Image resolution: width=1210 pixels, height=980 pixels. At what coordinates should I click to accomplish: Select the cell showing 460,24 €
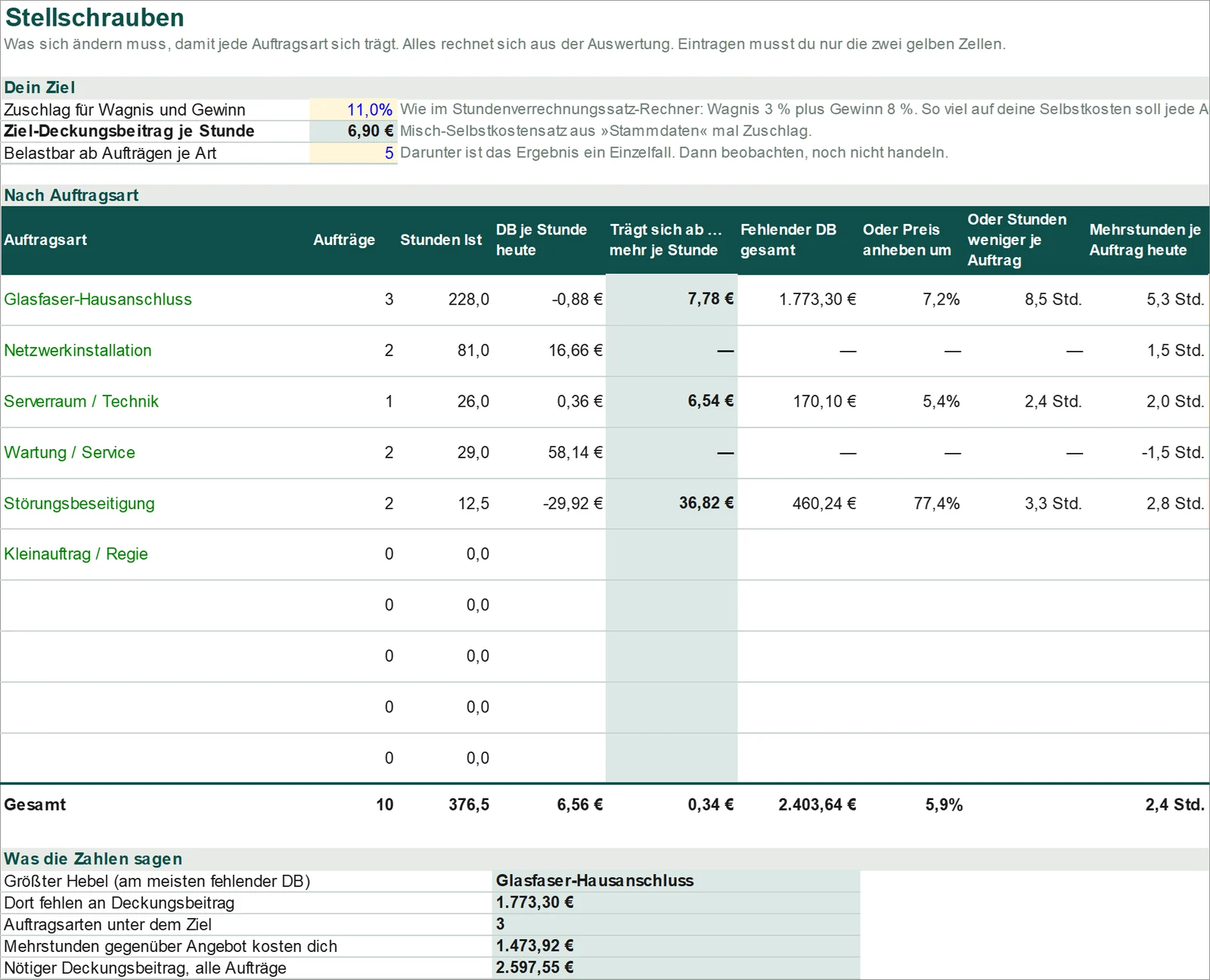tap(798, 504)
